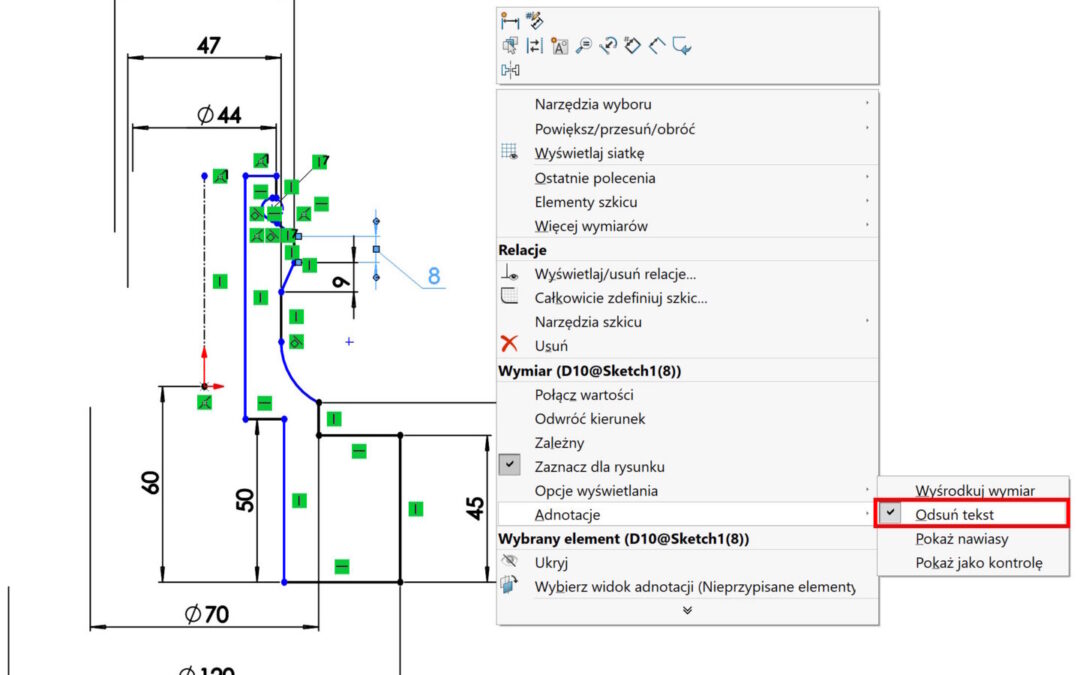The image size is (1080, 675).
Task: Click the red X icon next to Usuń
Action: click(510, 345)
